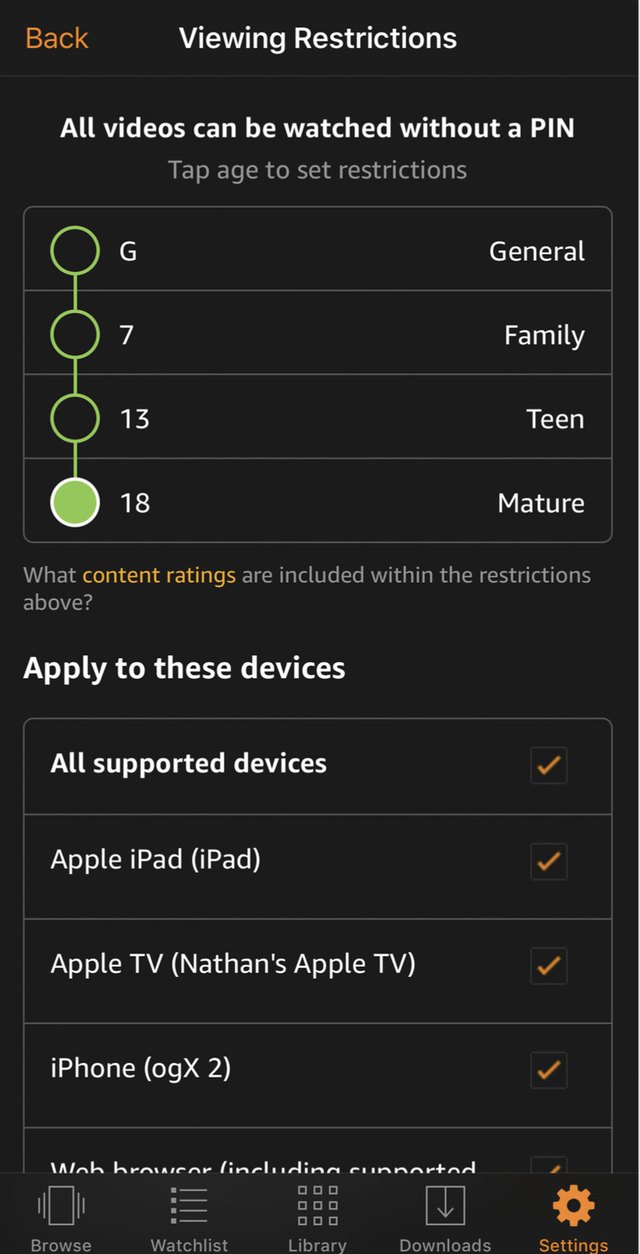Tap the Settings gear icon
Image resolution: width=640 pixels, height=1254 pixels.
coord(573,1206)
